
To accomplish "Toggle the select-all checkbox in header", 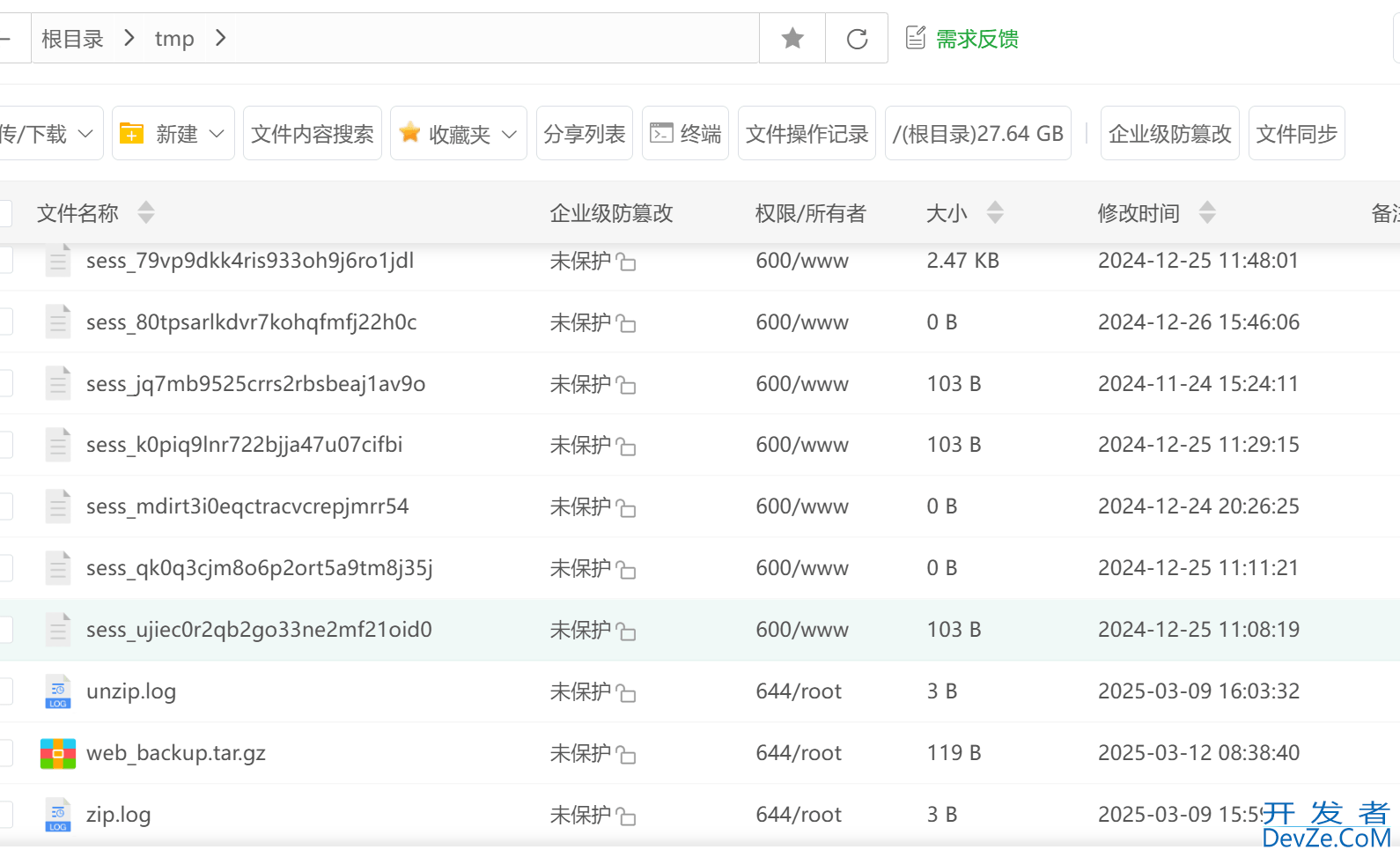I will point(4,212).
